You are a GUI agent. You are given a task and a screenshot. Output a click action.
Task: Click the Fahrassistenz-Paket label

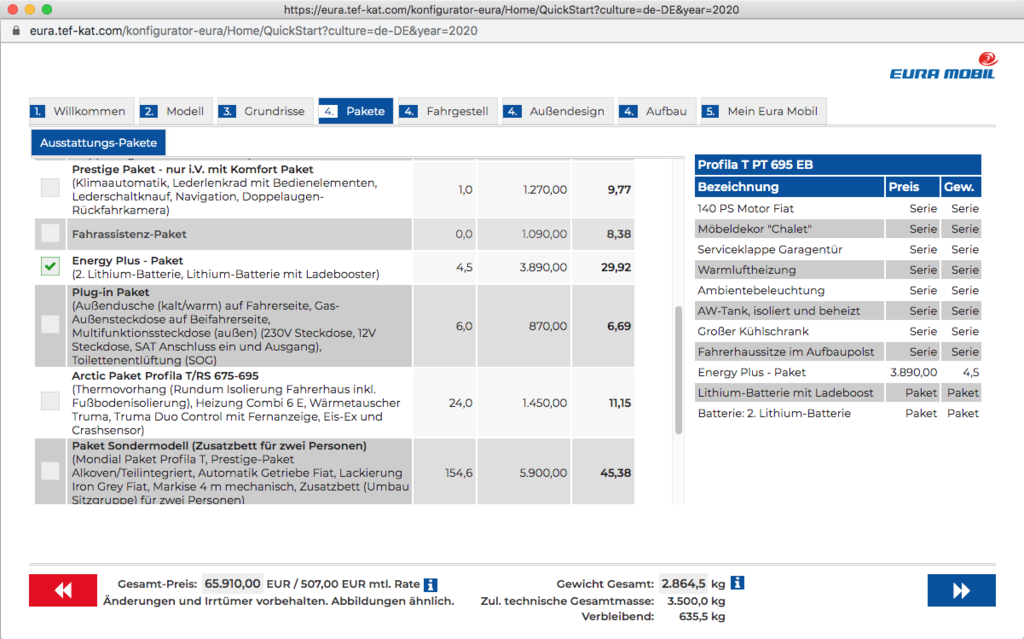point(129,234)
